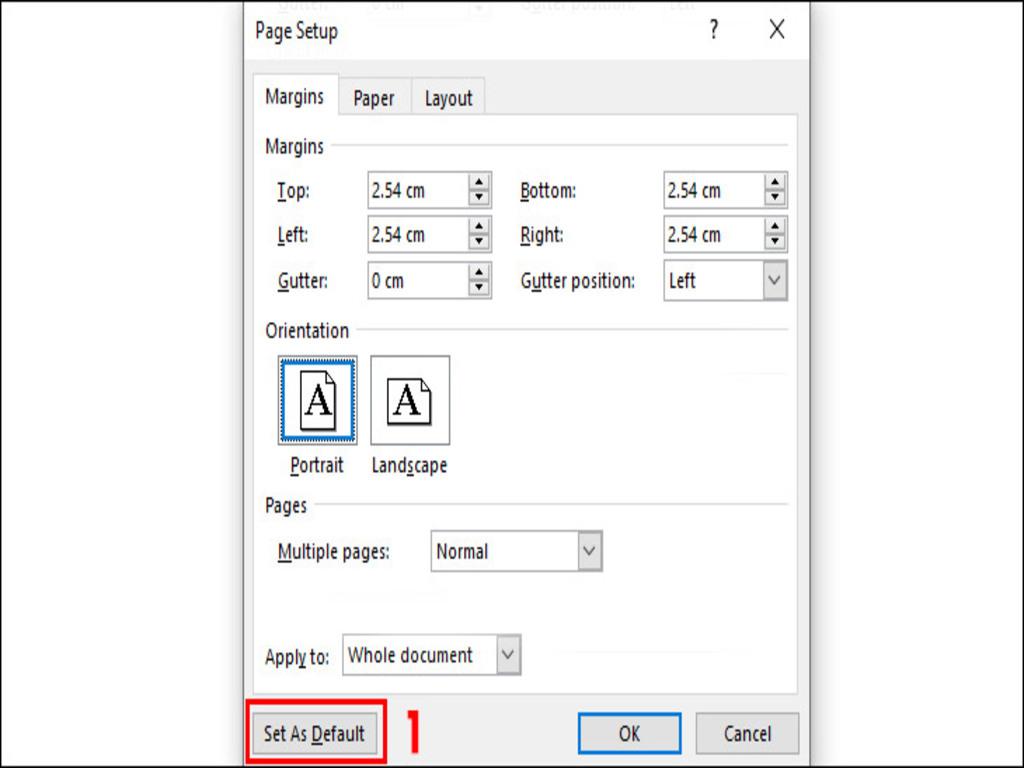Switch to the Paper tab
Image resolution: width=1024 pixels, height=768 pixels.
(x=374, y=97)
